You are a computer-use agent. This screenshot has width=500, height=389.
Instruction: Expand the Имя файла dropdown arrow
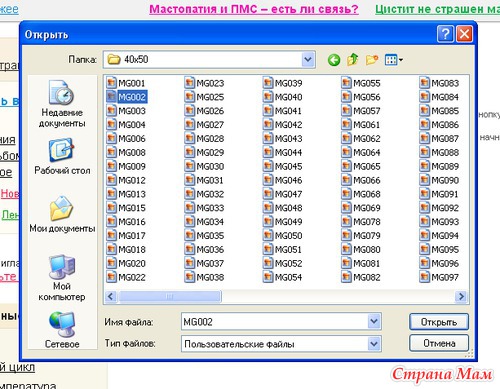pos(374,322)
